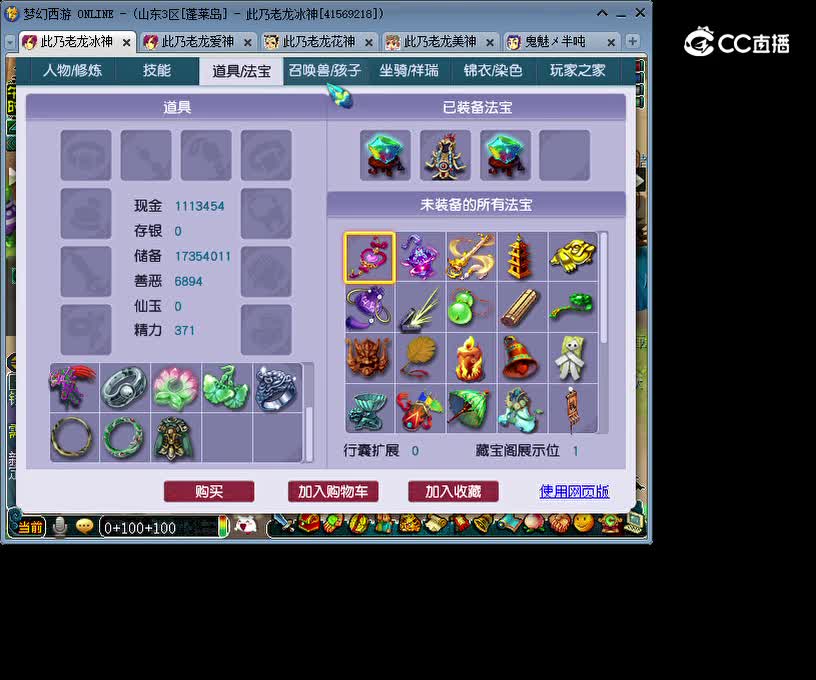The width and height of the screenshot is (816, 680).
Task: Select the green jade leaf pendant item
Action: (226, 388)
